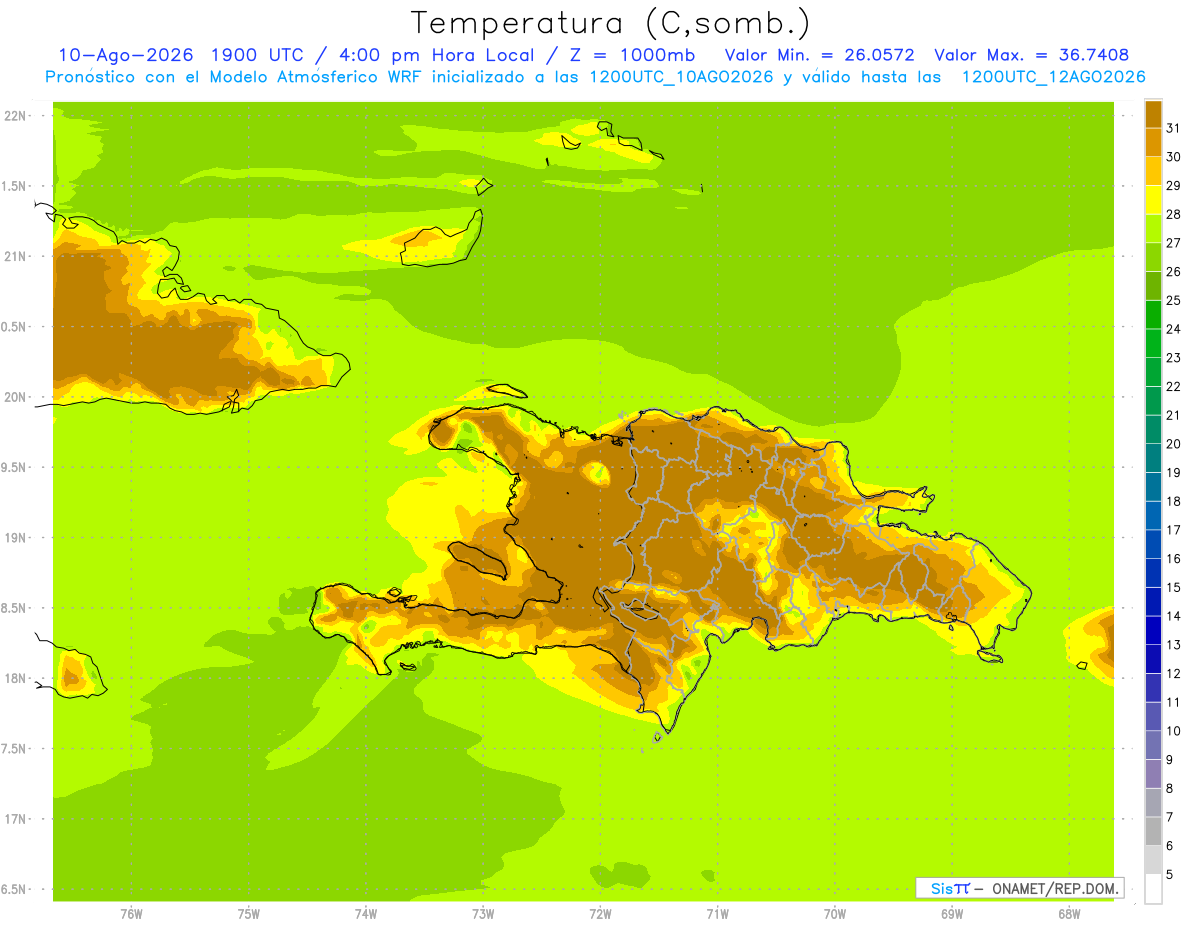Pick the gray segment between 6 and 7
The width and height of the screenshot is (1200, 927).
click(1153, 831)
